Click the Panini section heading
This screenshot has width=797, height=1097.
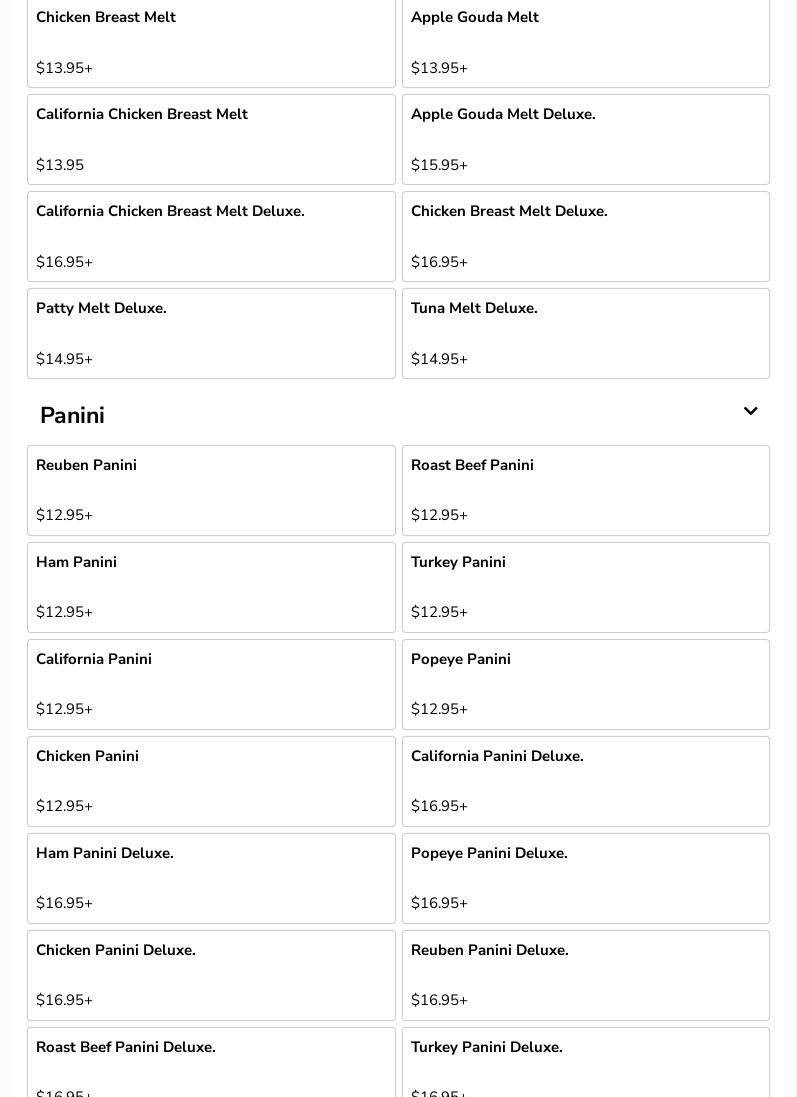pyautogui.click(x=72, y=415)
